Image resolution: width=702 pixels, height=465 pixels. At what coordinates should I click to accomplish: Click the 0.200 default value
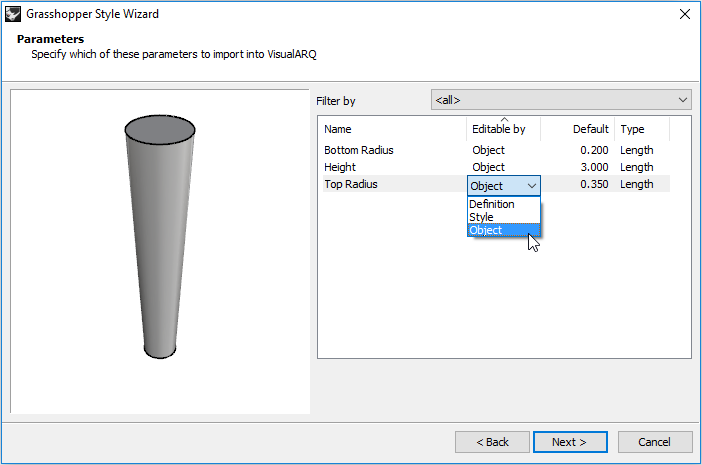594,150
